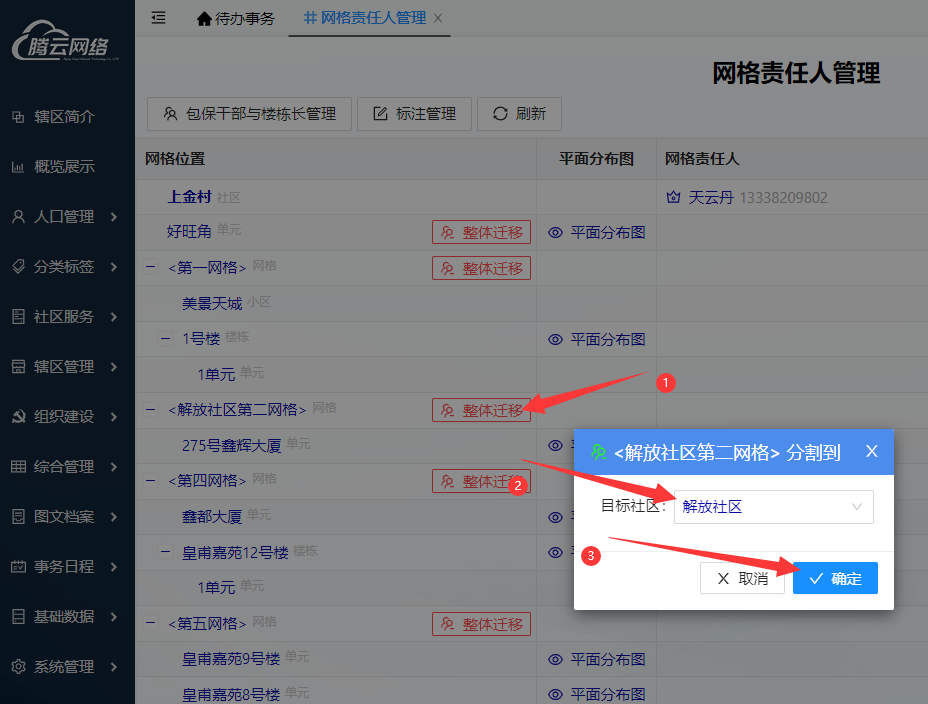The height and width of the screenshot is (704, 928).
Task: Switch to the 网格责任人管理 tab
Action: 365,18
